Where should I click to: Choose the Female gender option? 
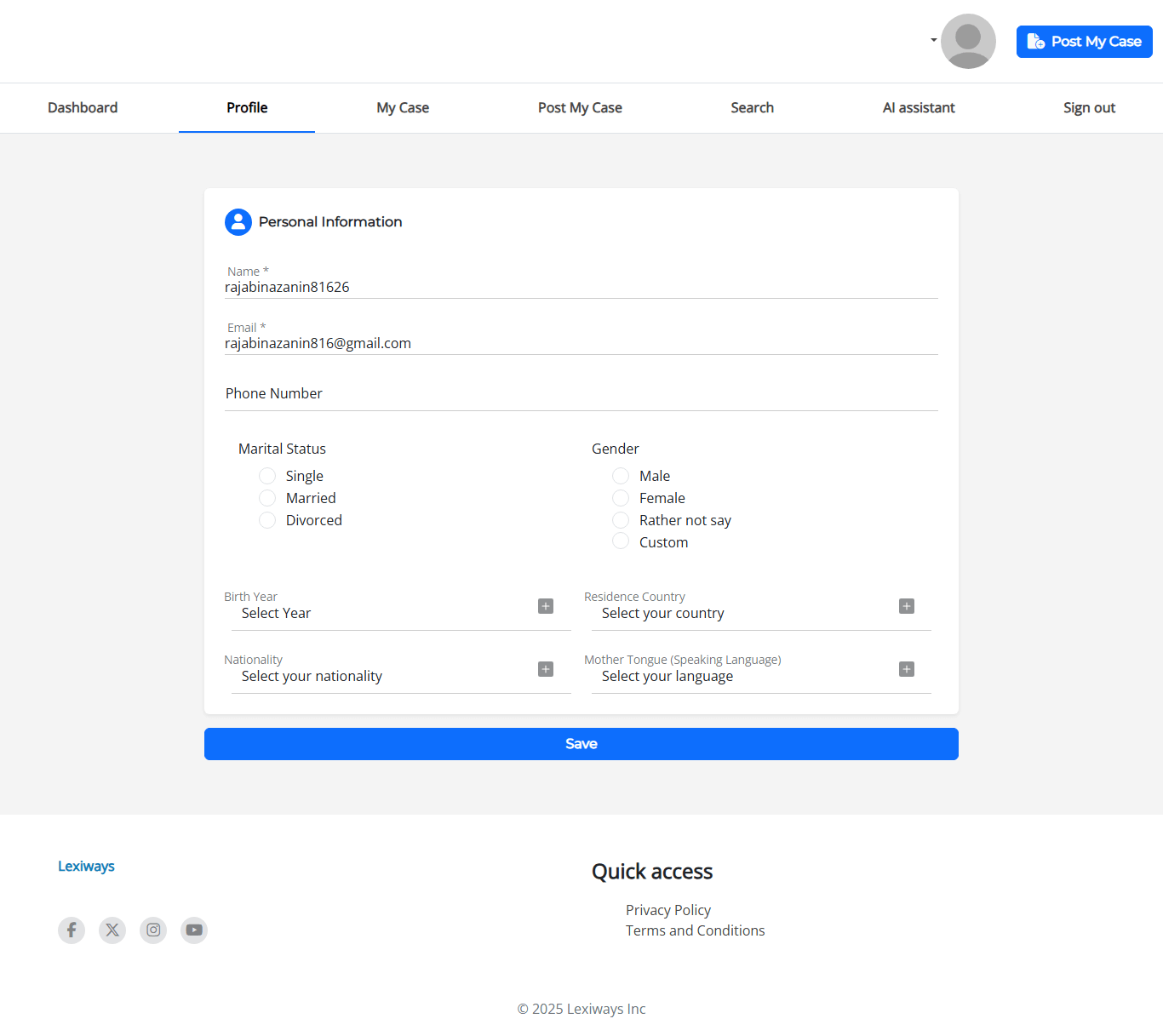621,498
